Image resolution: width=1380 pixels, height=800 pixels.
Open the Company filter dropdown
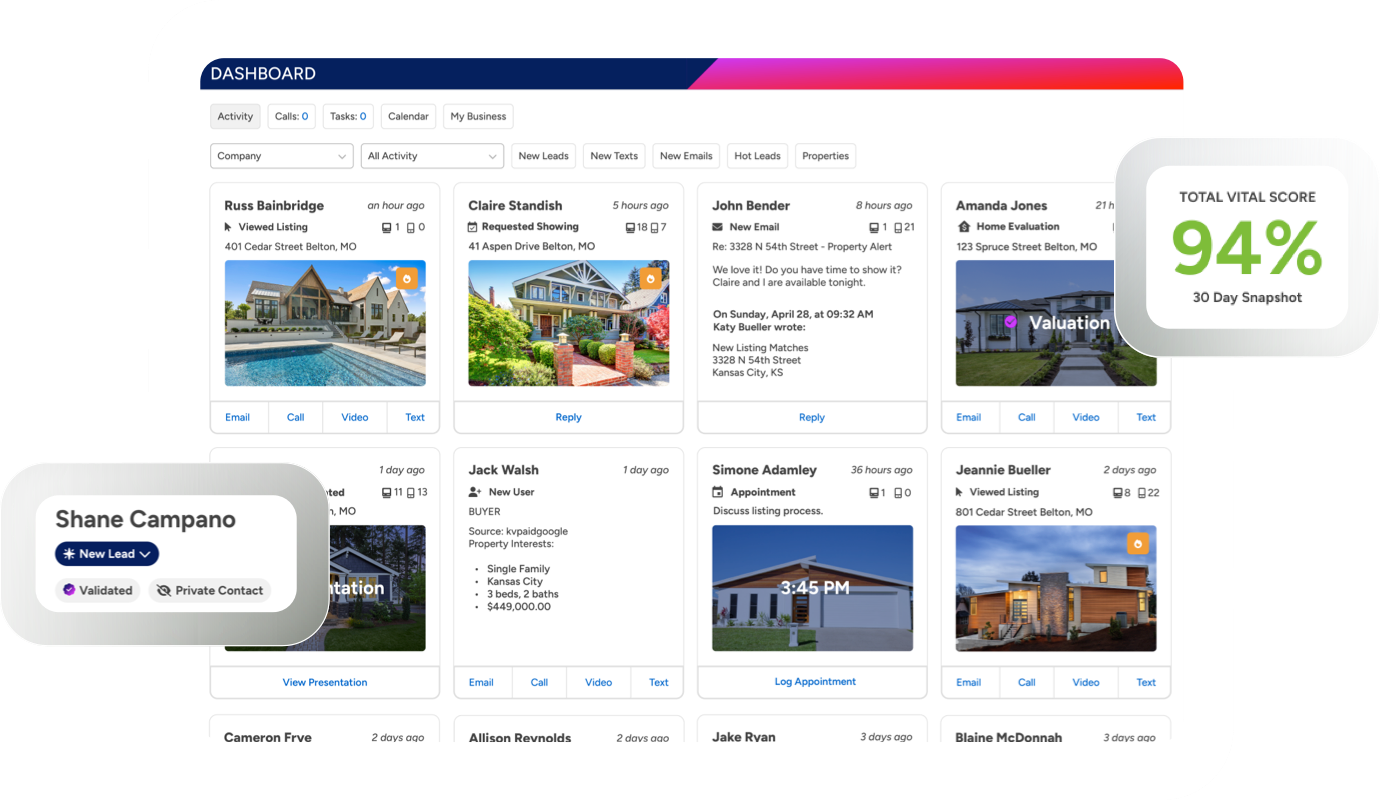coord(281,156)
